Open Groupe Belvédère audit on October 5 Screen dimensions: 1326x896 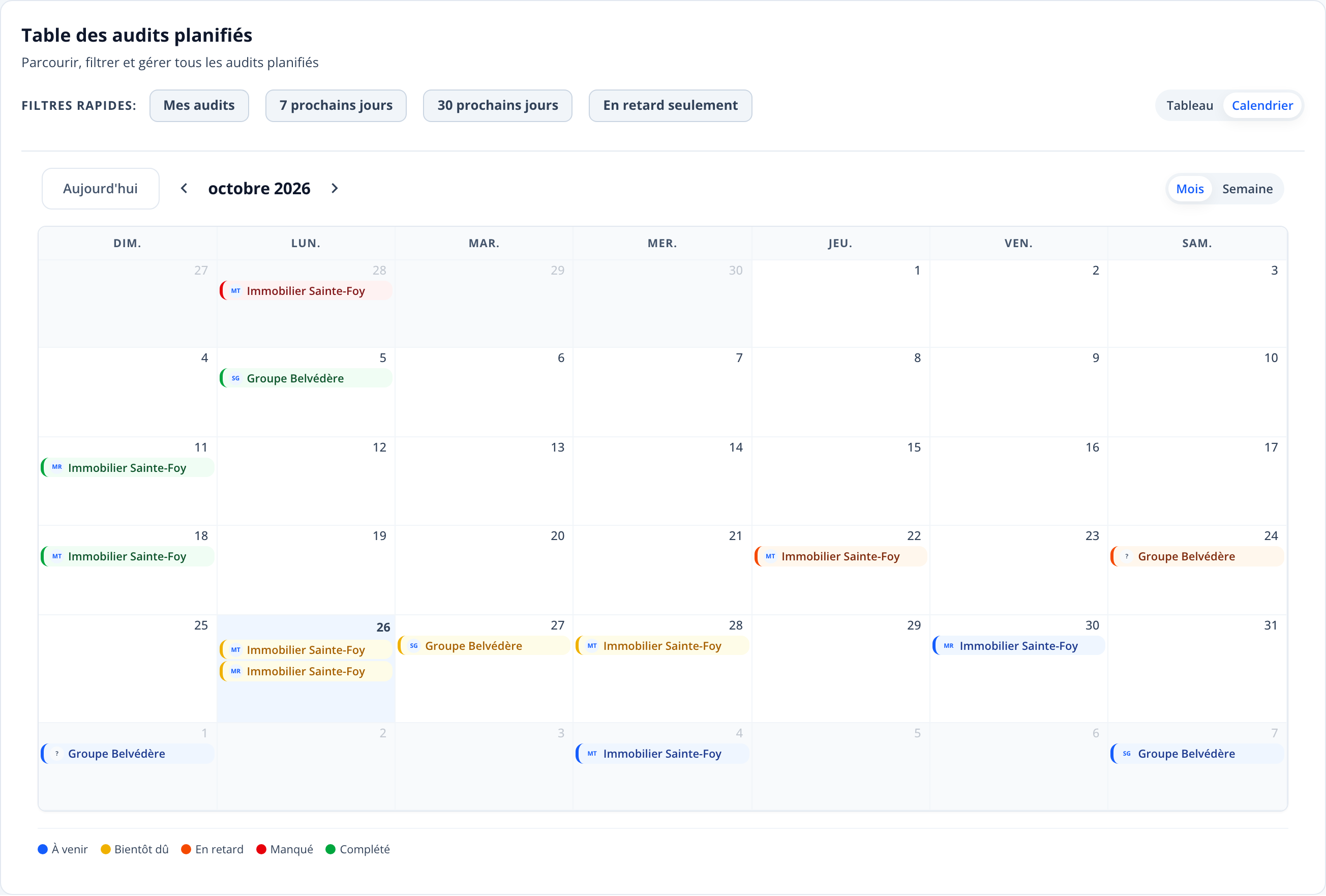[306, 378]
